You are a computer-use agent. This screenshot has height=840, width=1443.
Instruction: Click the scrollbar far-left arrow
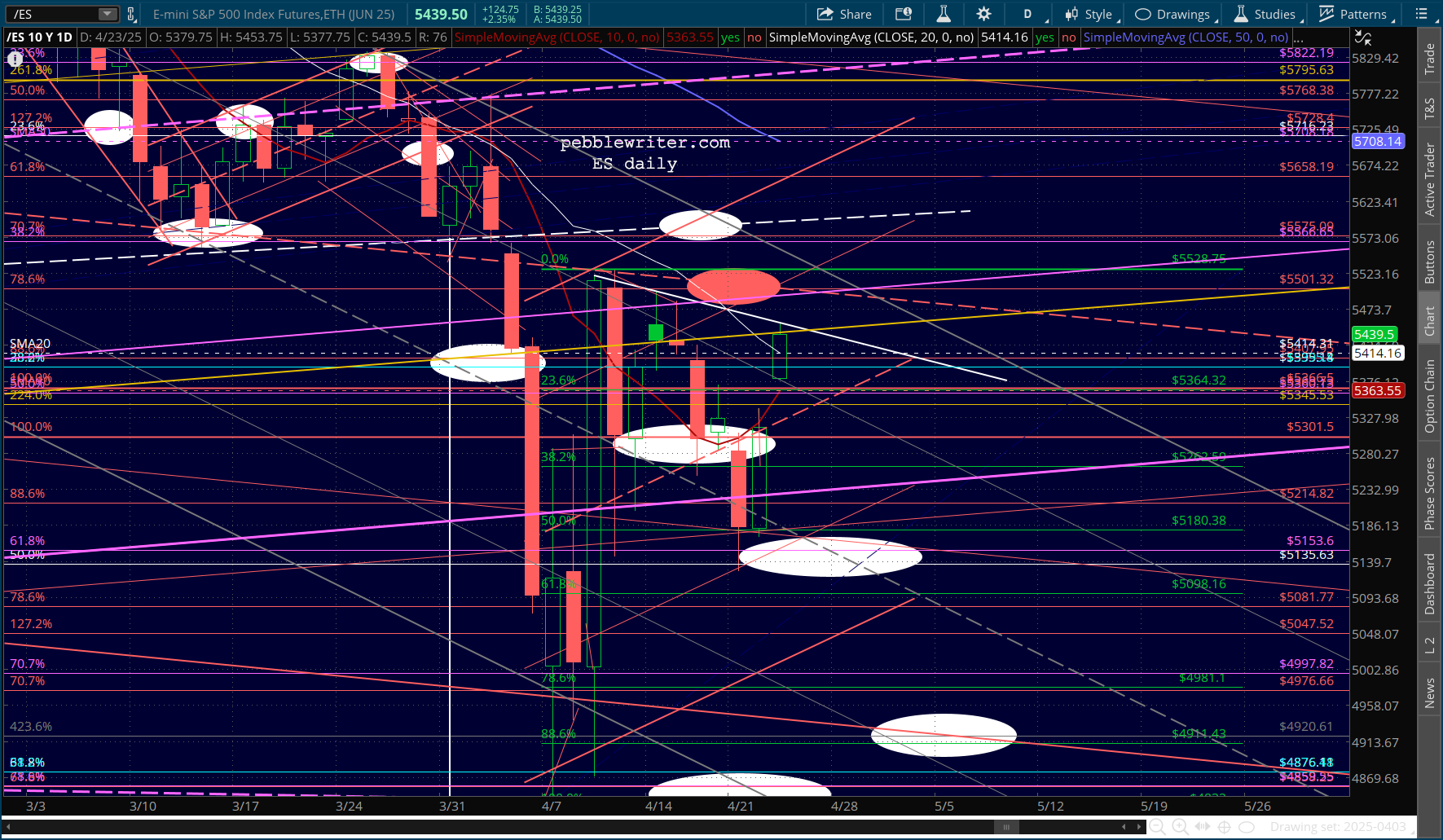[x=8, y=827]
